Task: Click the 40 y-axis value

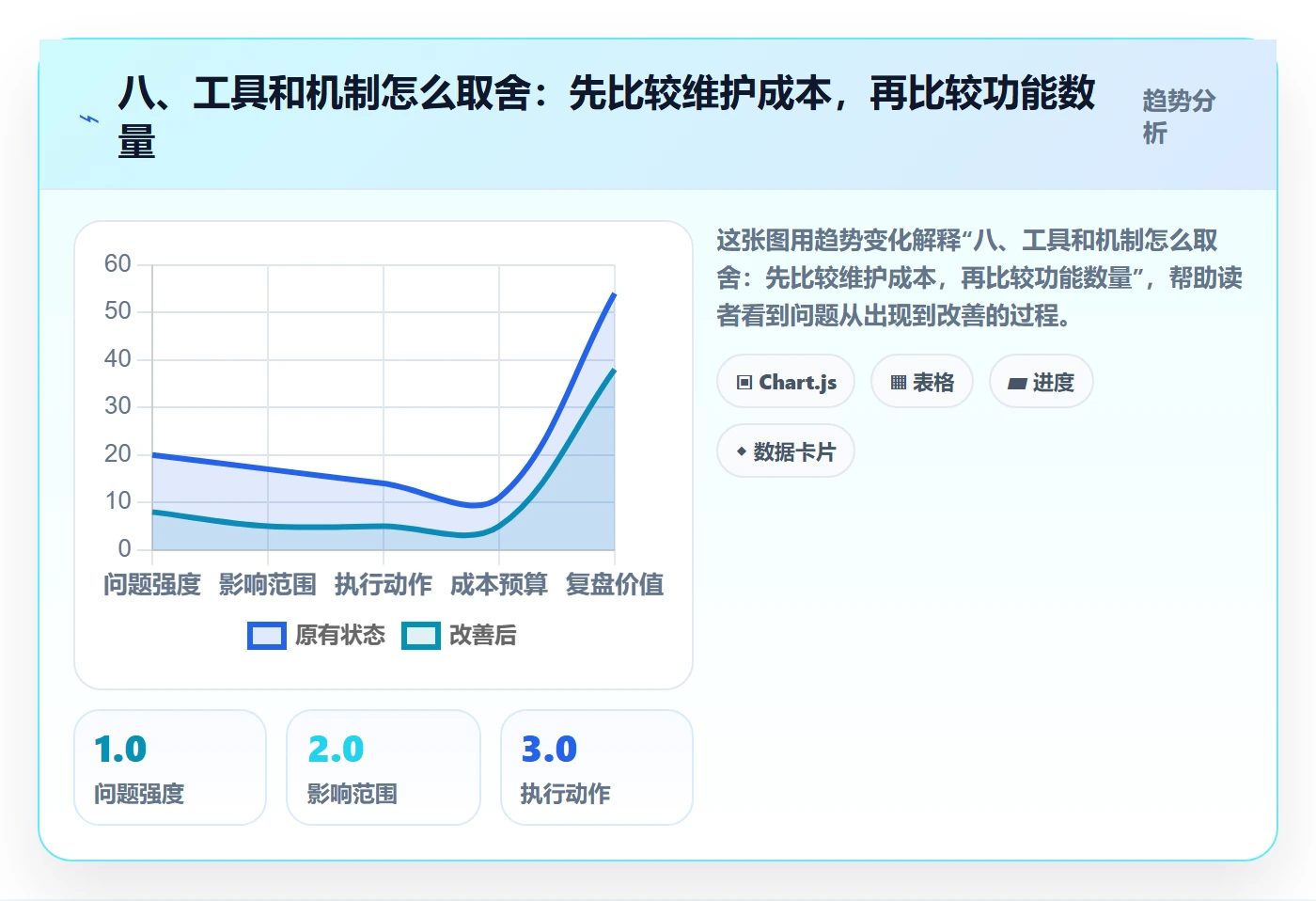Action: 117,358
